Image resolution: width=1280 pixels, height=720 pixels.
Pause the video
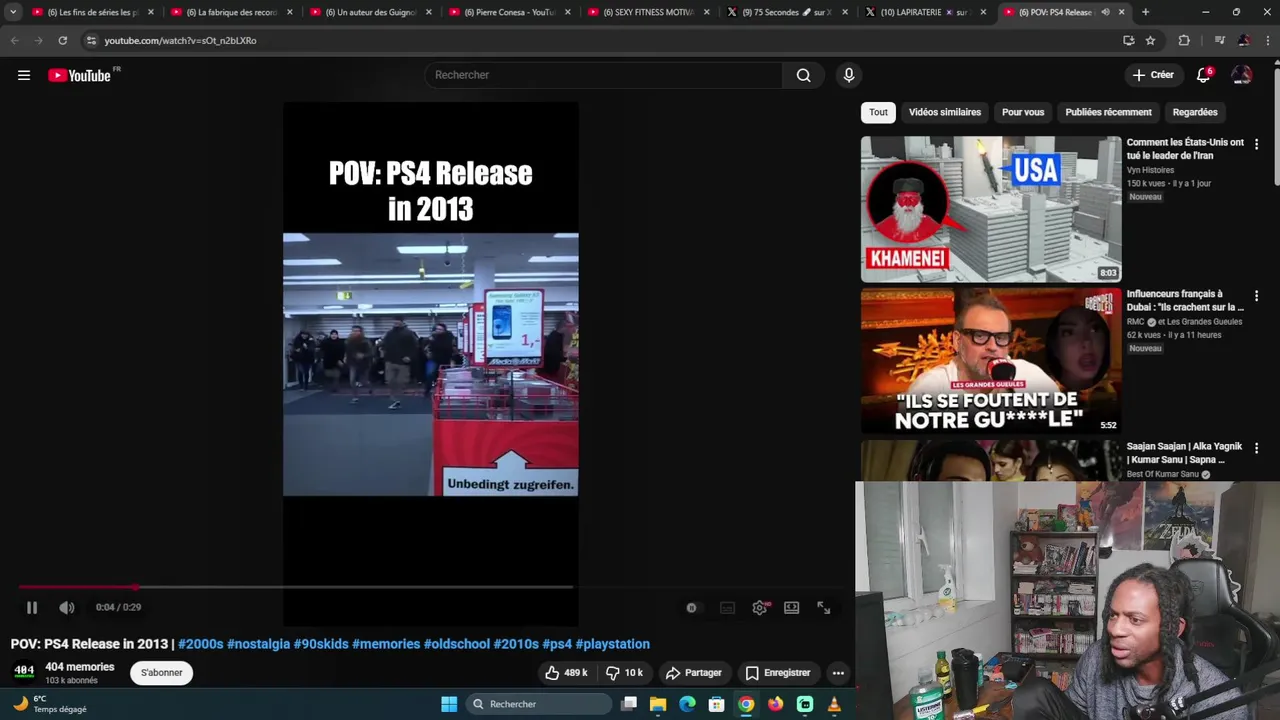32,607
